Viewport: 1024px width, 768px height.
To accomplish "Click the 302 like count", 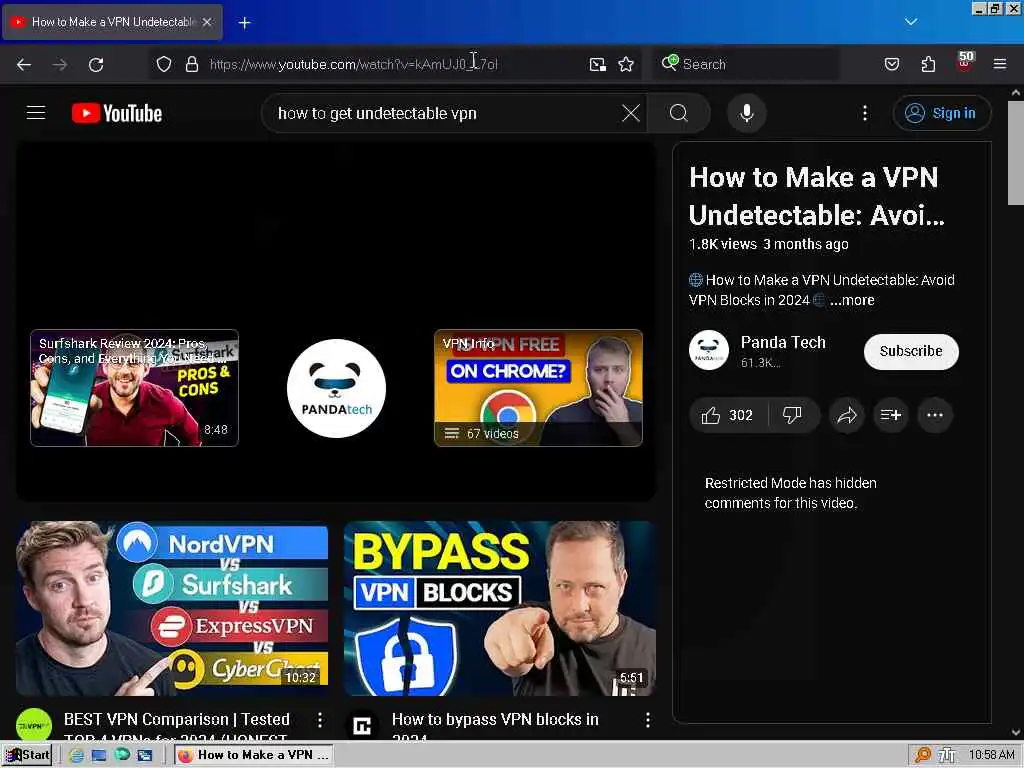I will coord(741,415).
